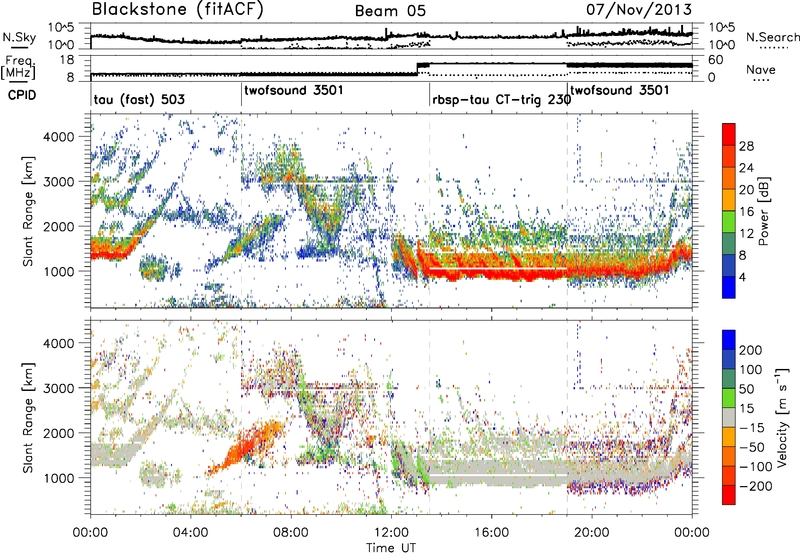Click the '200' Velocity colorbar value
The width and height of the screenshot is (800, 554).
[751, 350]
